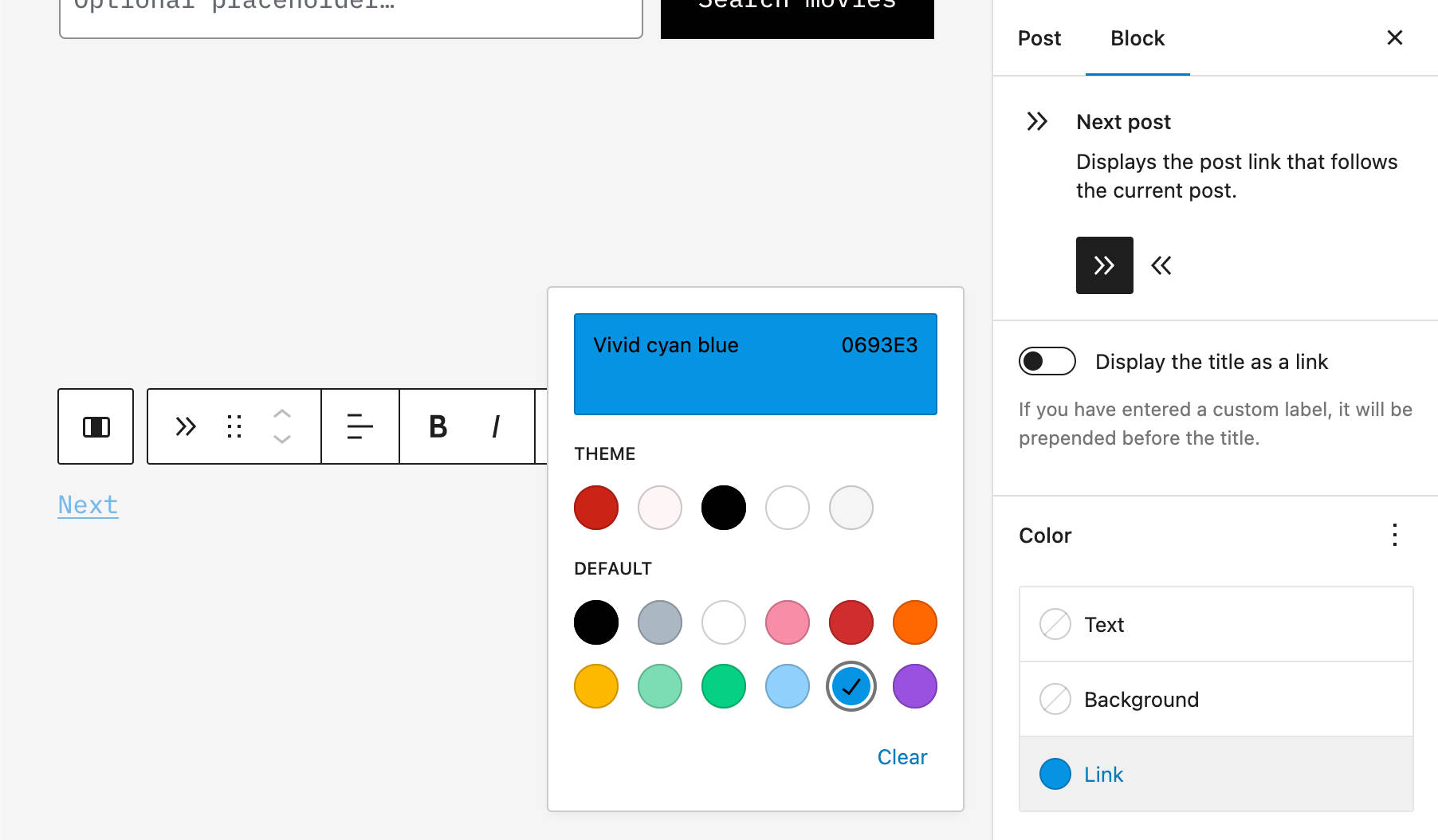
Task: Select the double-chevron Next post block icon
Action: [1104, 265]
